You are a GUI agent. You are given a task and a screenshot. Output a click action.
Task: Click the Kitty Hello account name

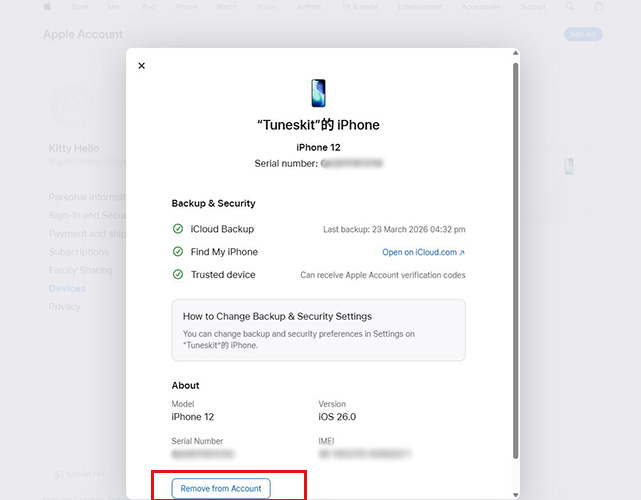tap(74, 148)
